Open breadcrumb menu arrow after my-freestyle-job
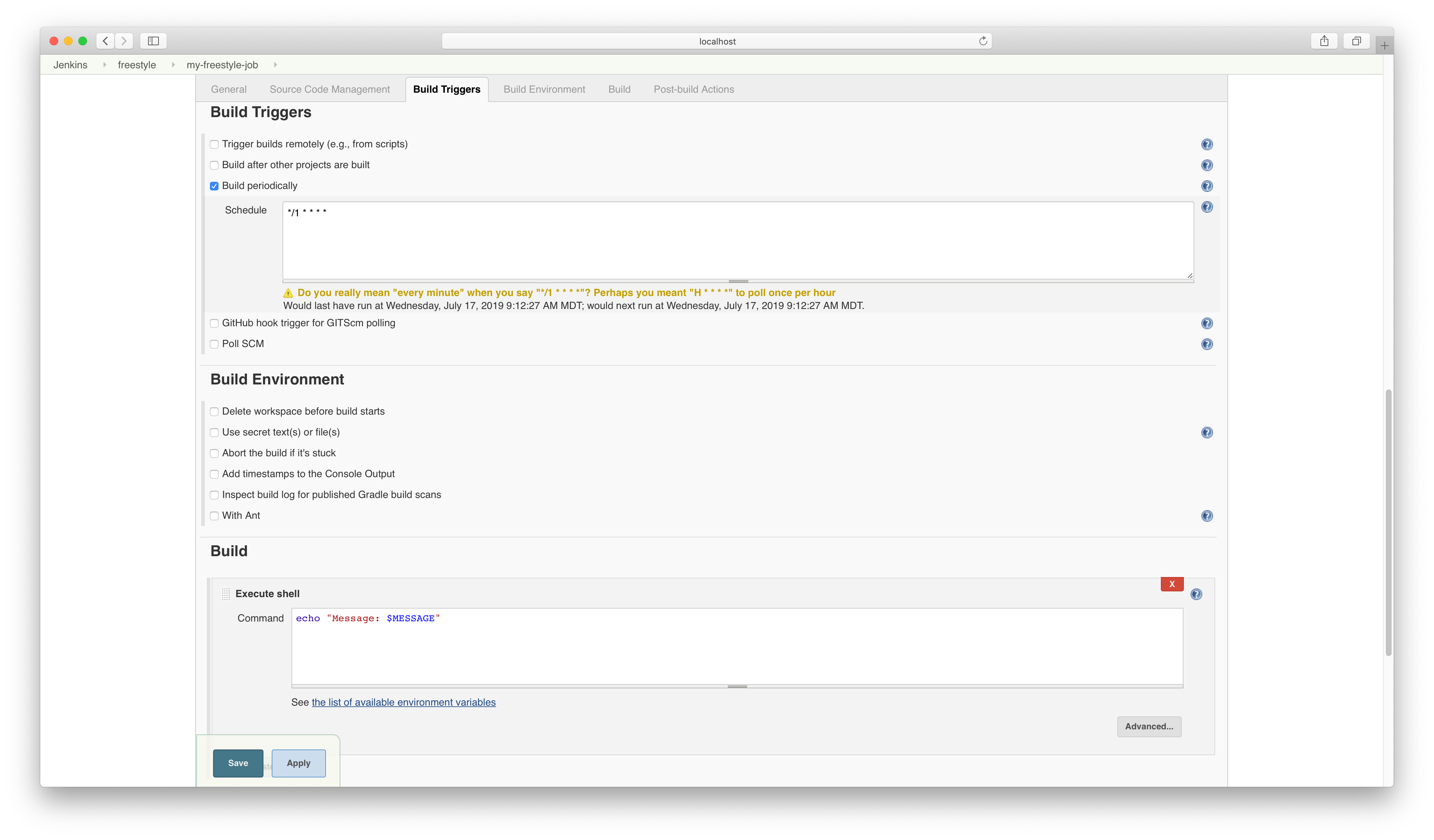The image size is (1434, 840). (x=275, y=65)
